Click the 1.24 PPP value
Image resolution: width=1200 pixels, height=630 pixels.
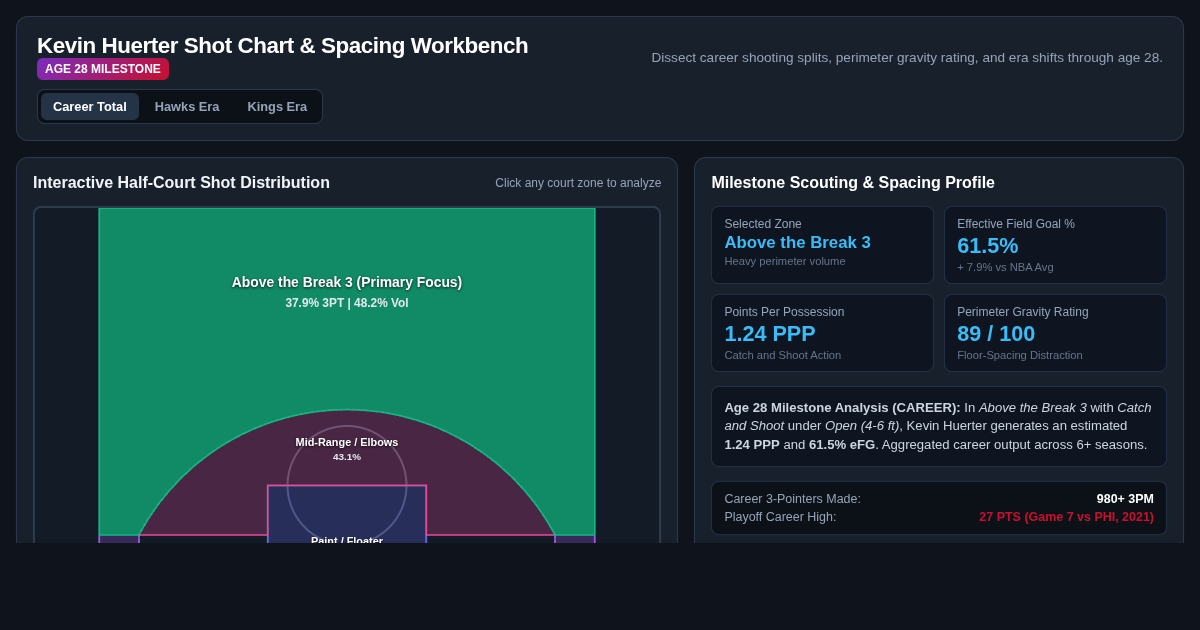[x=770, y=334]
